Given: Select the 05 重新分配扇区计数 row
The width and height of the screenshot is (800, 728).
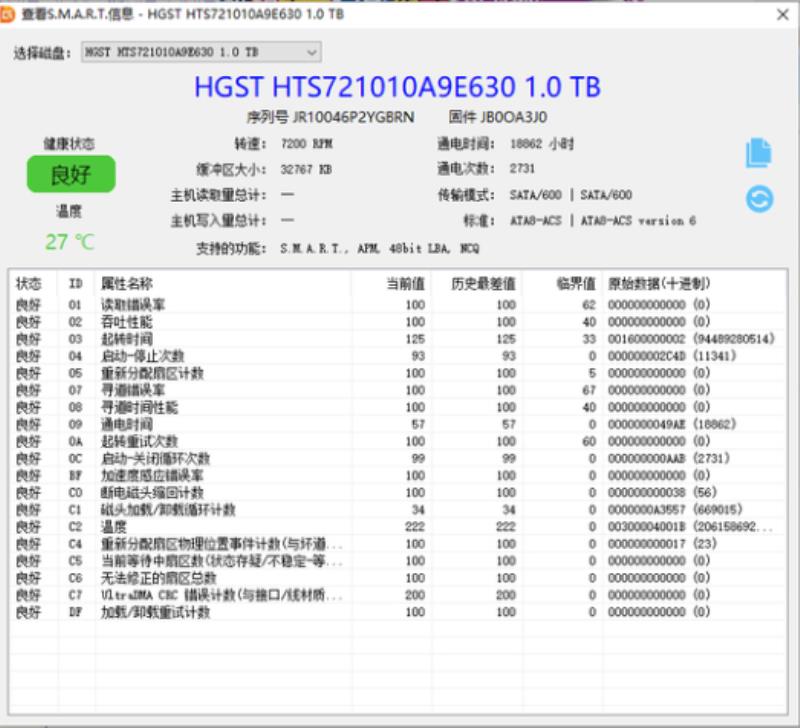Looking at the screenshot, I should pyautogui.click(x=397, y=373).
